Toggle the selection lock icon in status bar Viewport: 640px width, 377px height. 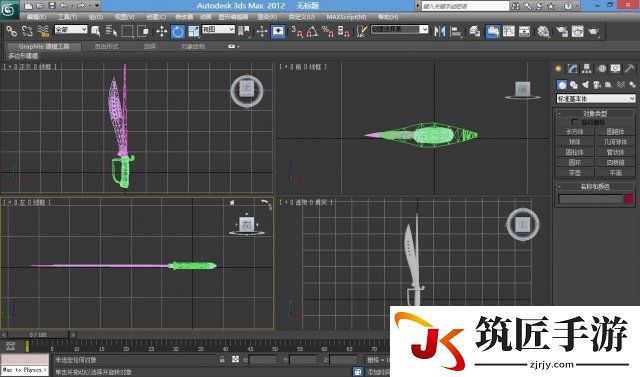(222, 359)
